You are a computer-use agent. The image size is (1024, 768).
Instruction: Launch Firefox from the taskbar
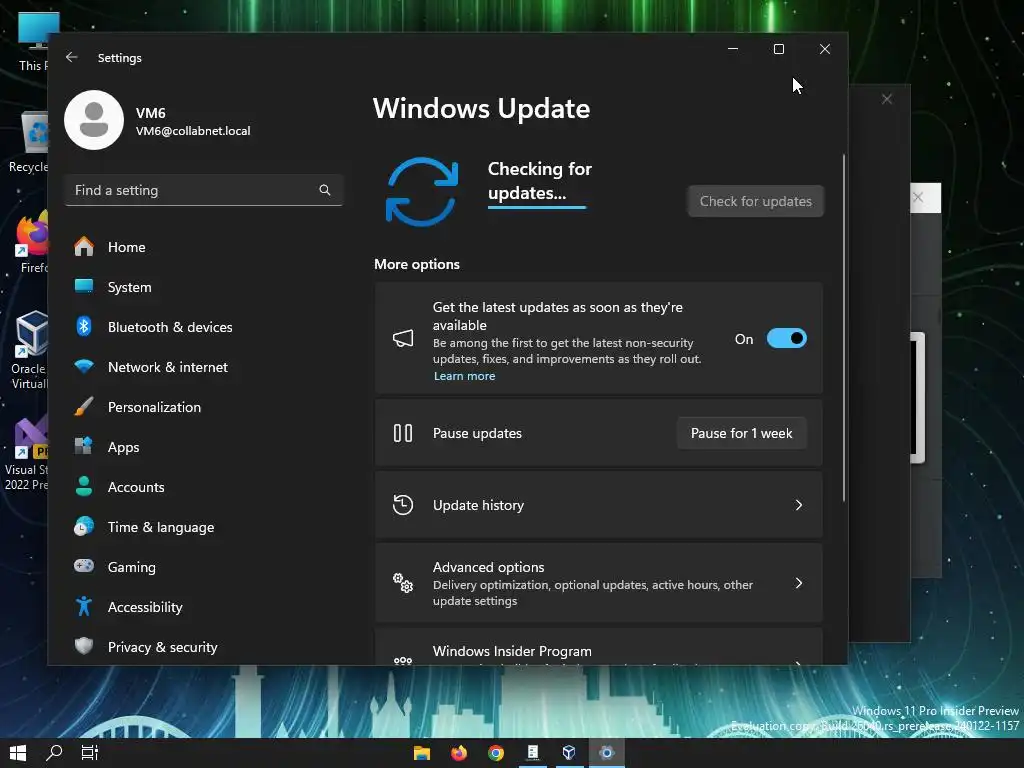point(459,753)
